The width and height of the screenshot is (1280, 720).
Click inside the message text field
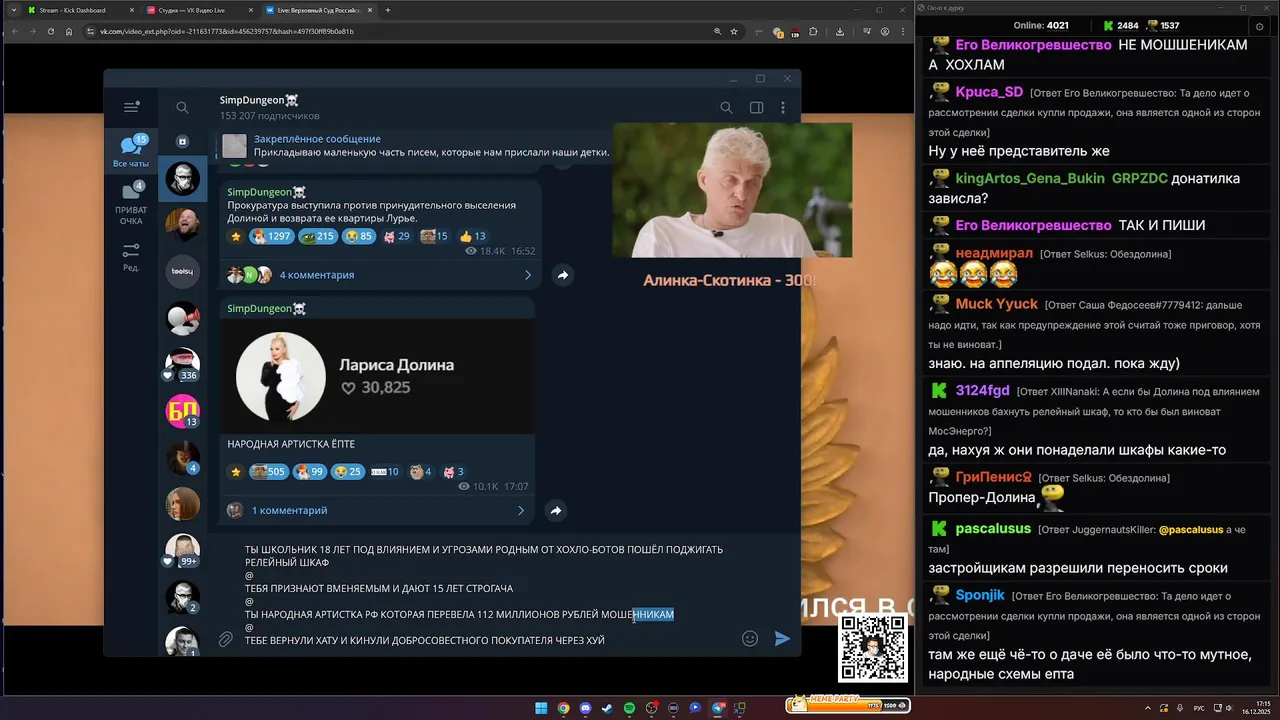[485, 595]
